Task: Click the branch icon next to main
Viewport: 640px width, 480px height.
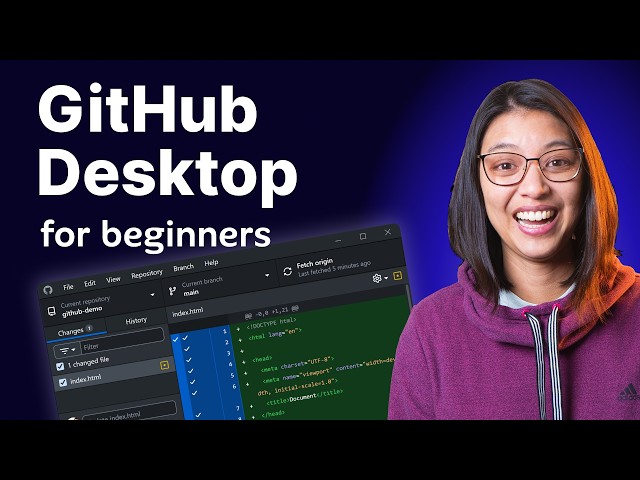Action: [173, 291]
